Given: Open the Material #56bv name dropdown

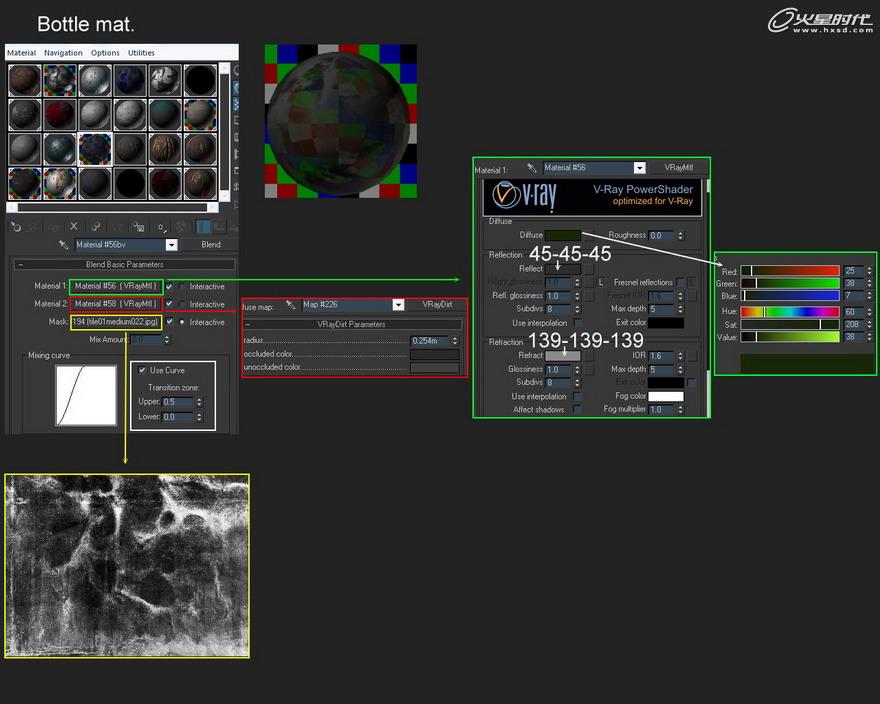Looking at the screenshot, I should (171, 245).
